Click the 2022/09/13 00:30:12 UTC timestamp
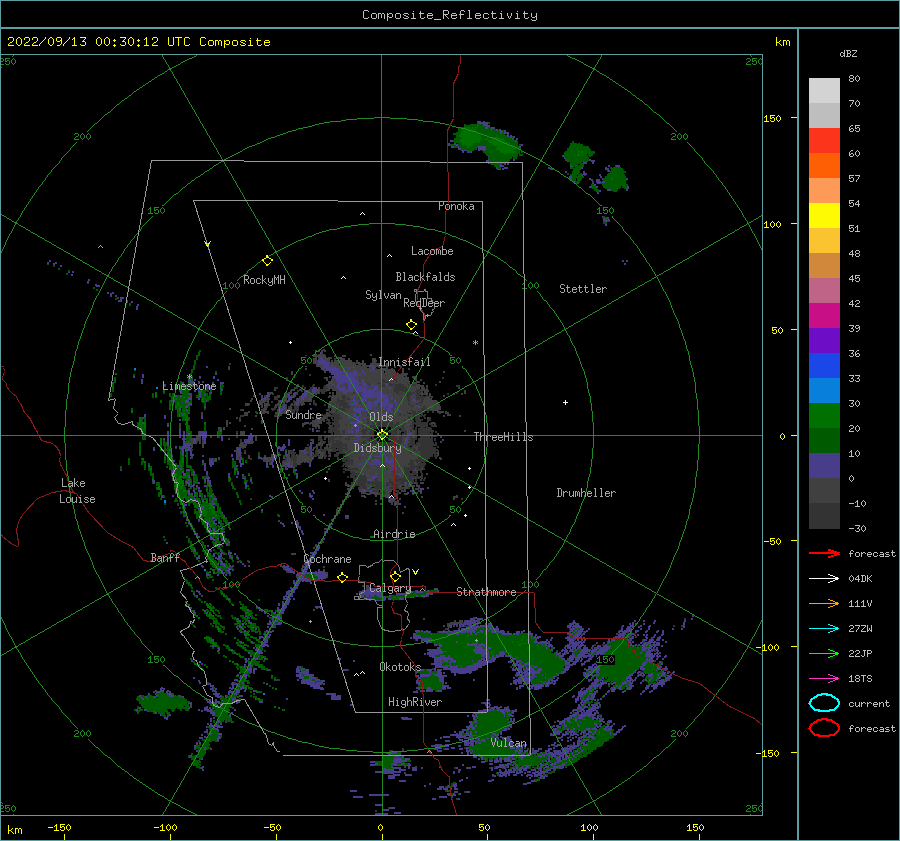 (98, 42)
